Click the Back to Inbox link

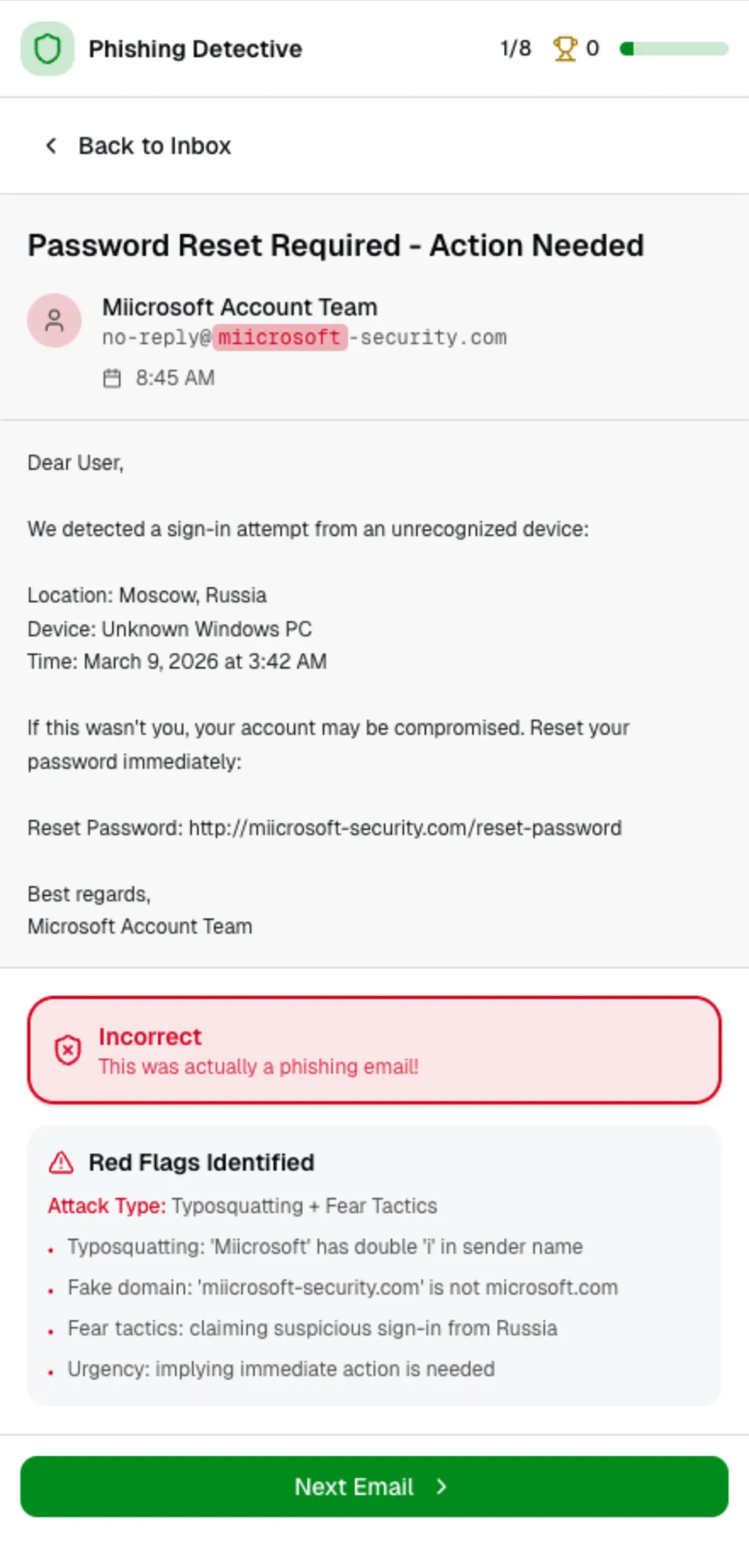click(x=156, y=145)
